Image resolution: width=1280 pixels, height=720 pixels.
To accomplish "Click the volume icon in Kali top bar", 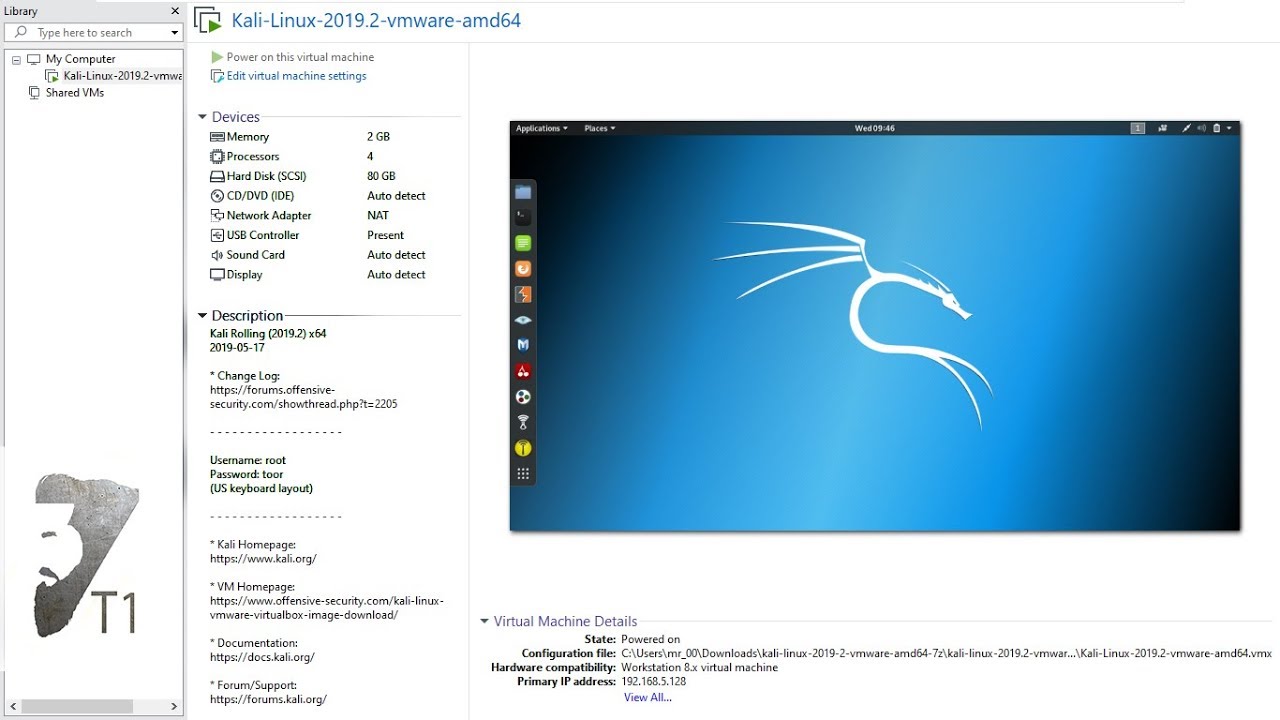I will (x=1202, y=128).
